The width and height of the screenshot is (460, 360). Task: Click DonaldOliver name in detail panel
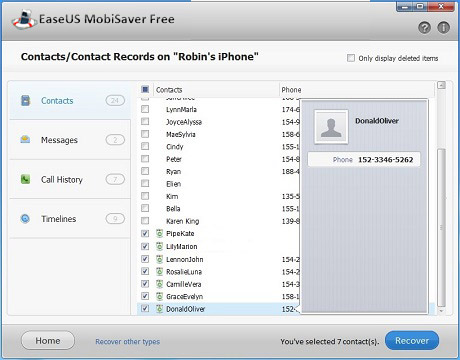377,121
